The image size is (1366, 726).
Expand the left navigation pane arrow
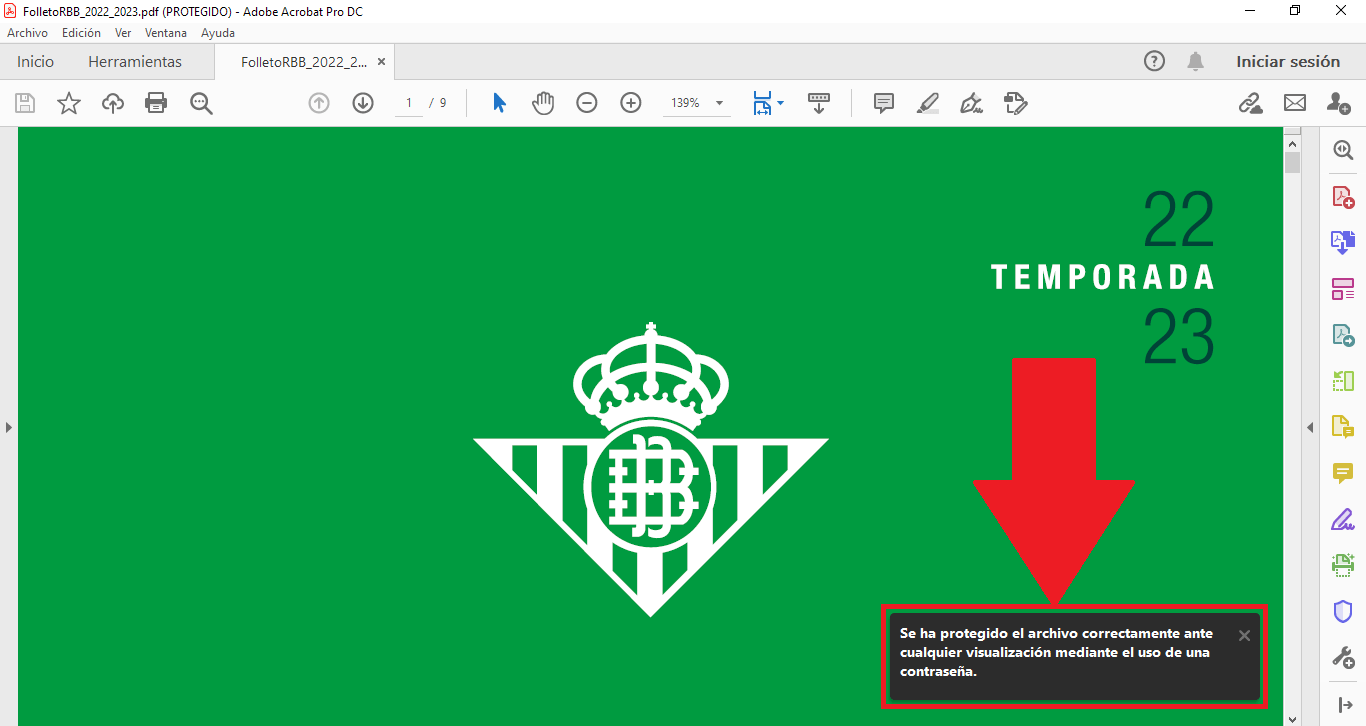pos(8,427)
